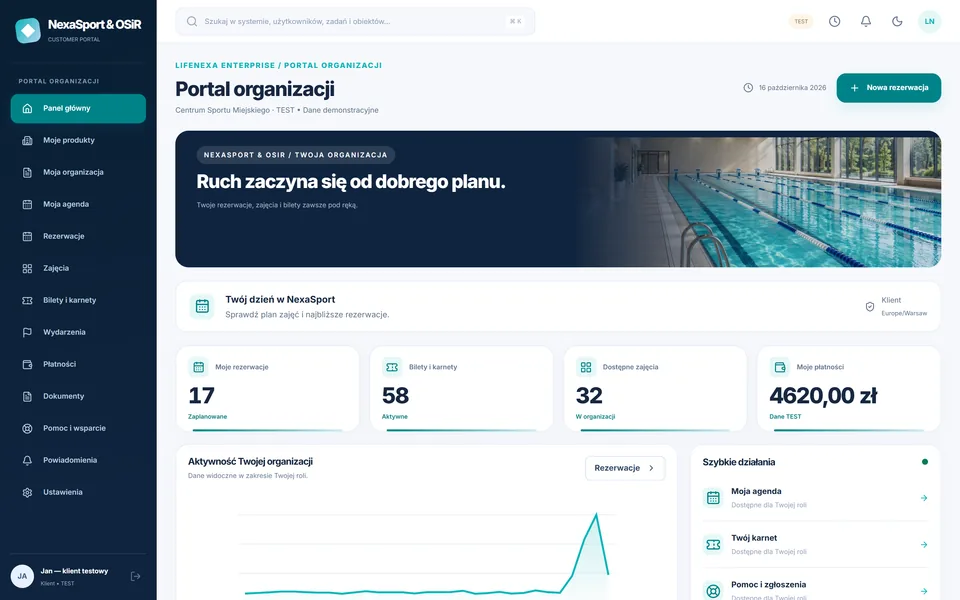Select Panel główny in the sidebar
The width and height of the screenshot is (960, 600).
(78, 108)
